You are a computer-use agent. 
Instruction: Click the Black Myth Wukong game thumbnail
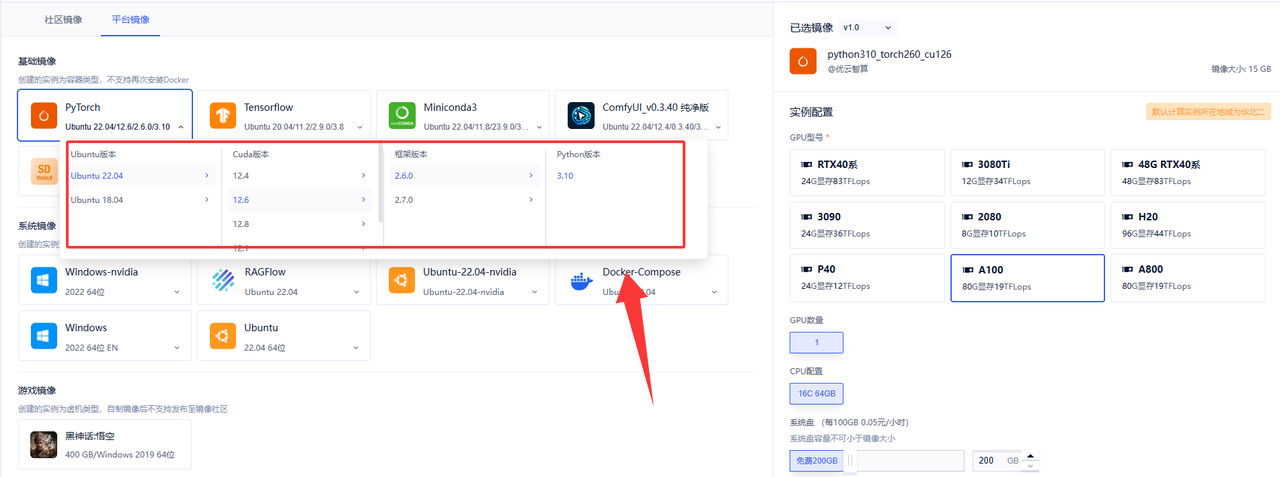point(44,444)
